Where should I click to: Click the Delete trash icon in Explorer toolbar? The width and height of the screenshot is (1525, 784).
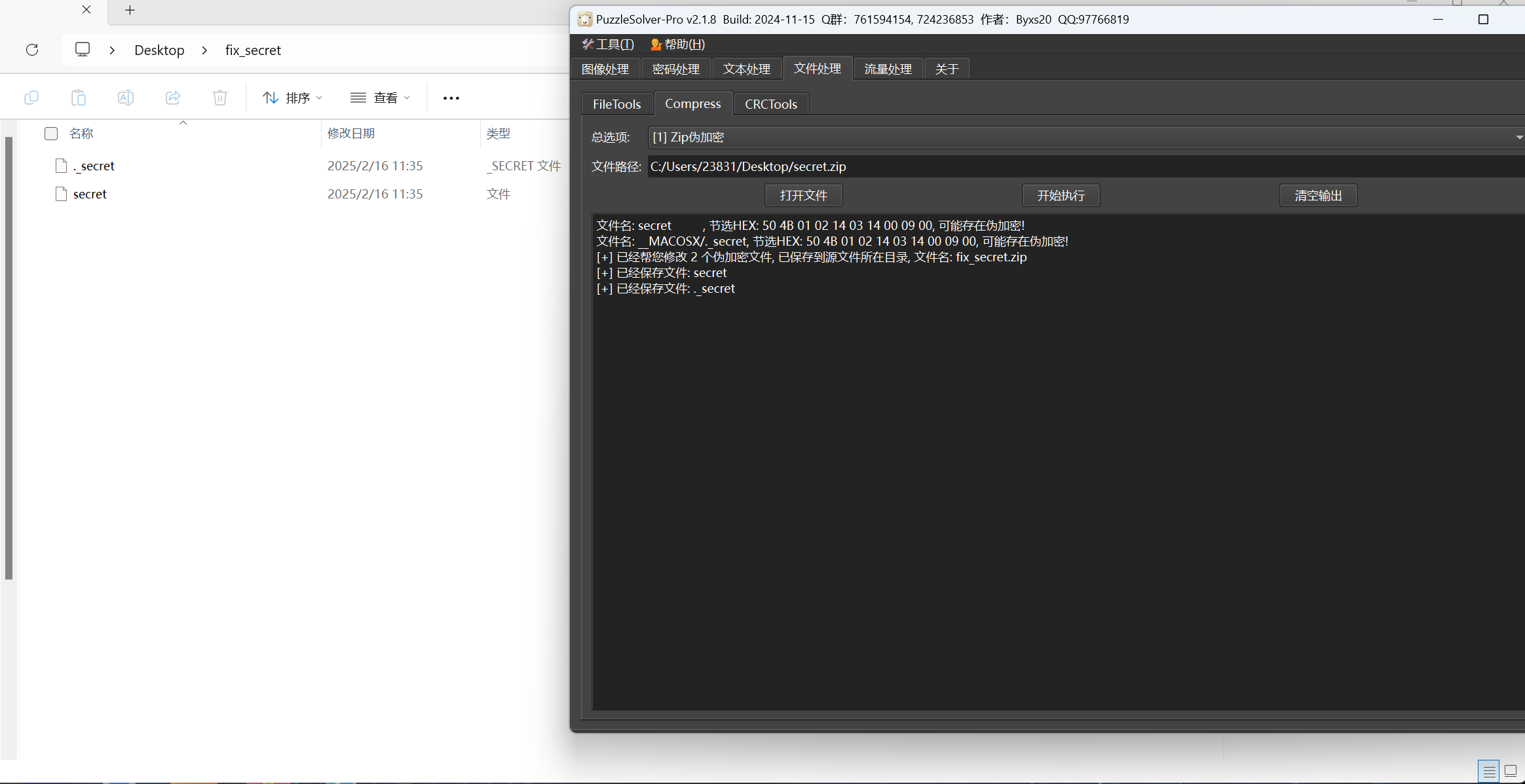tap(220, 98)
